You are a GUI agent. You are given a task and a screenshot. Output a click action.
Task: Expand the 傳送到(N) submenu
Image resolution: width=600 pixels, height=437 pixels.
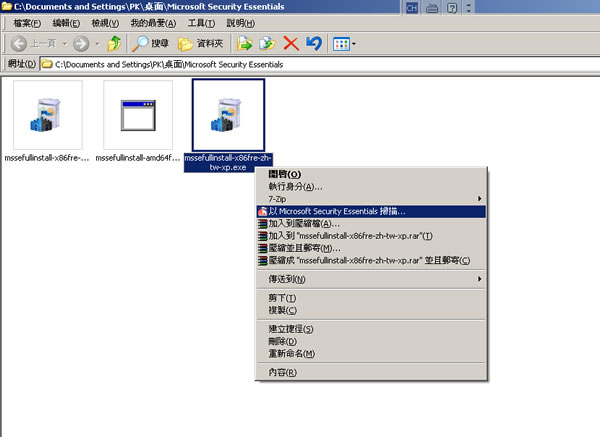(x=371, y=279)
